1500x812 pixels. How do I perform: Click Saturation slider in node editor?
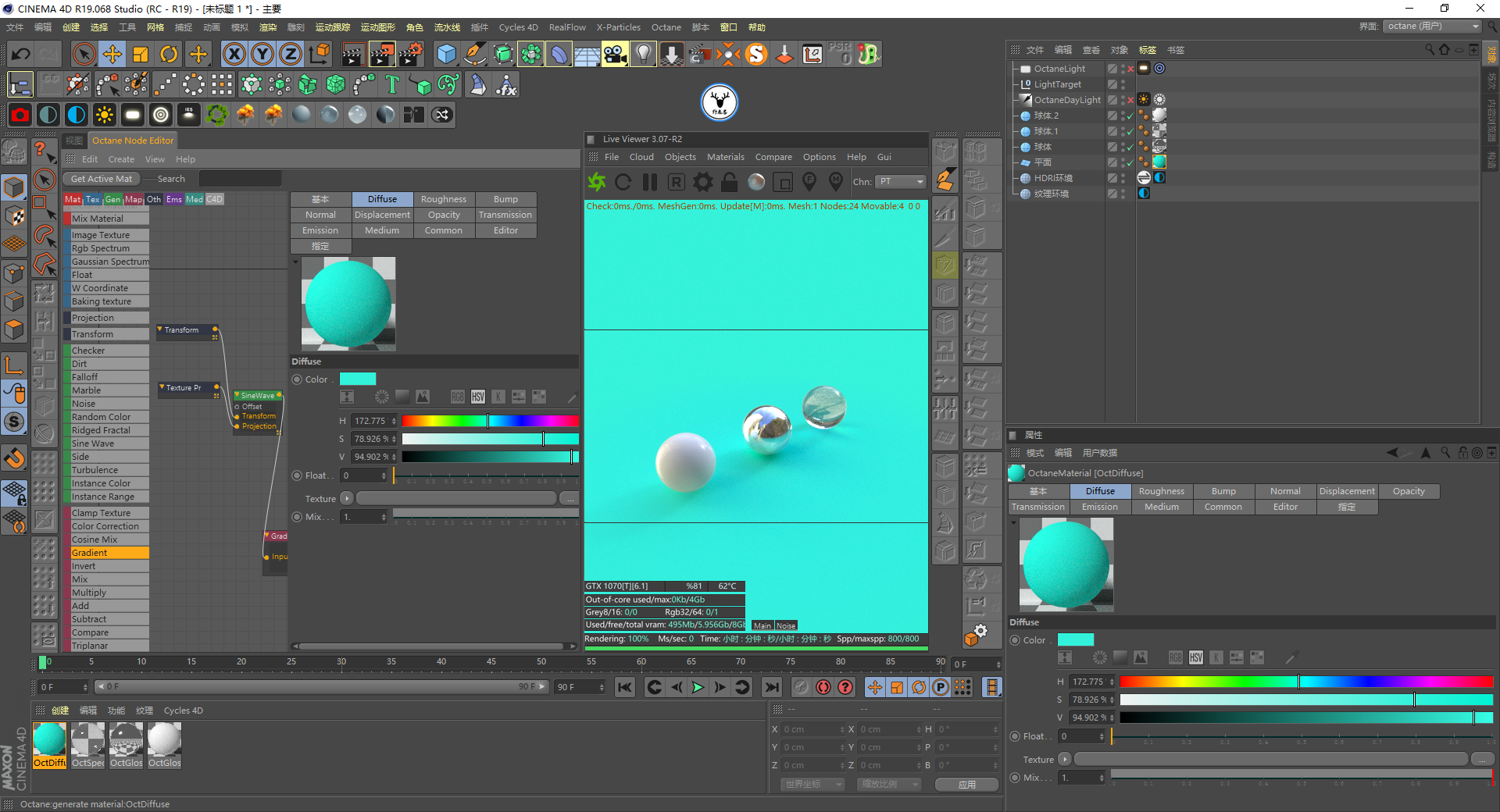pyautogui.click(x=490, y=439)
